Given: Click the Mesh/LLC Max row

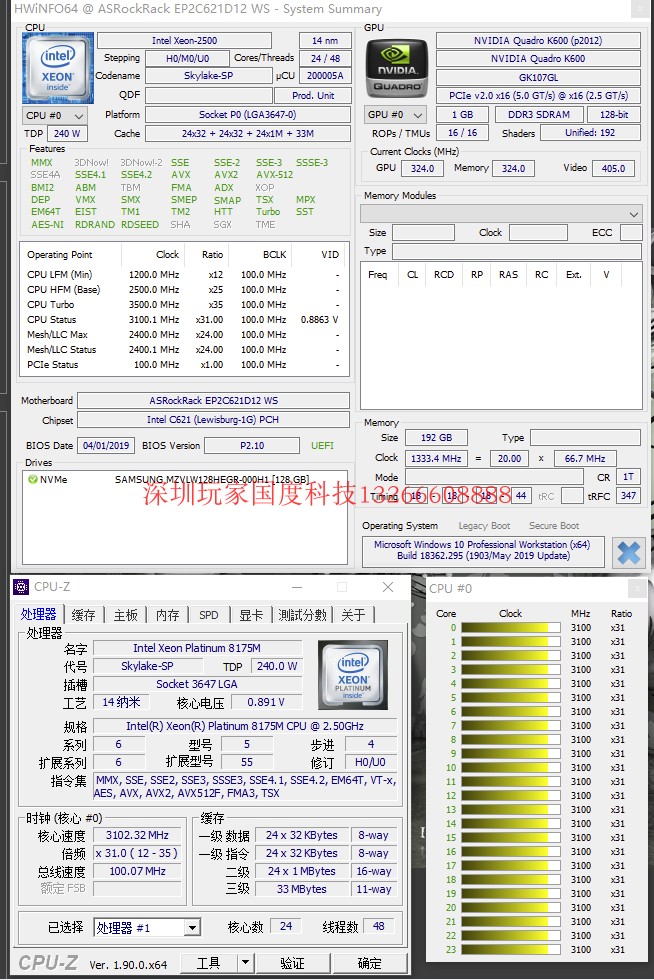Looking at the screenshot, I should [183, 334].
